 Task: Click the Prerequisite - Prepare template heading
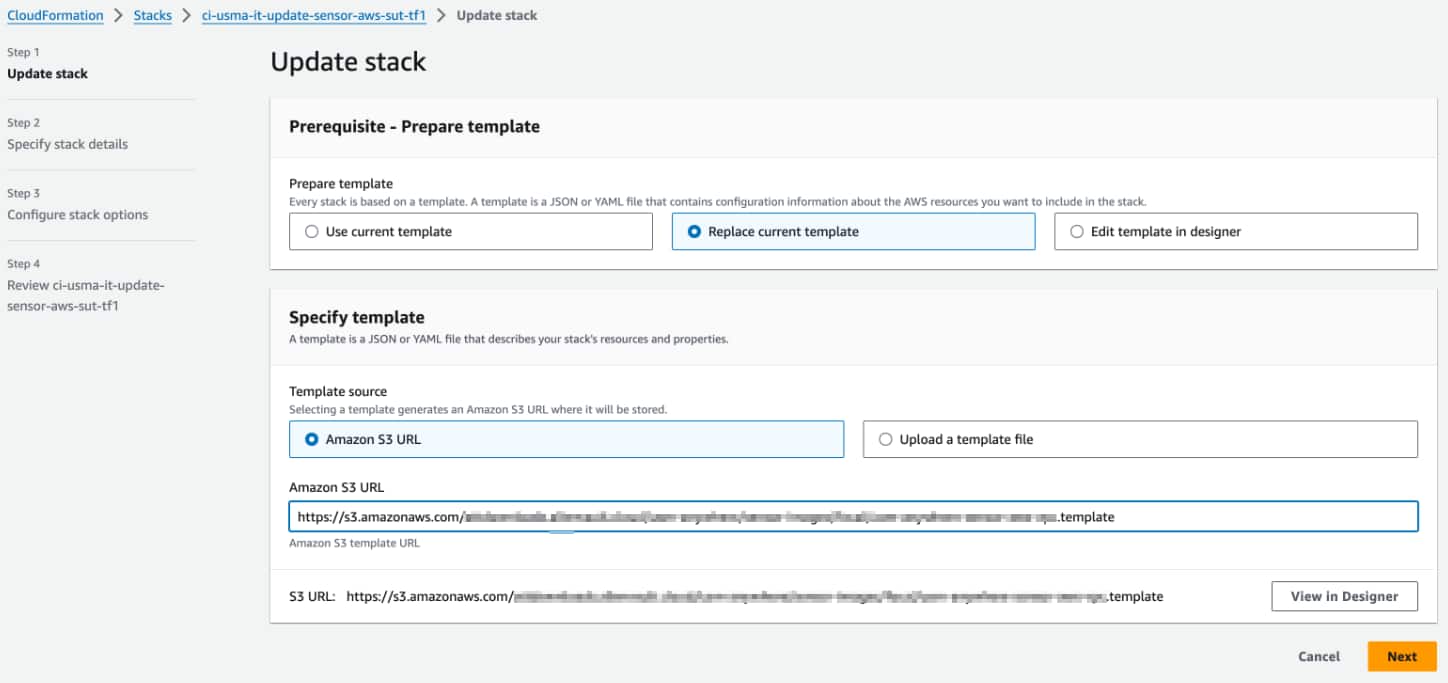pos(414,127)
